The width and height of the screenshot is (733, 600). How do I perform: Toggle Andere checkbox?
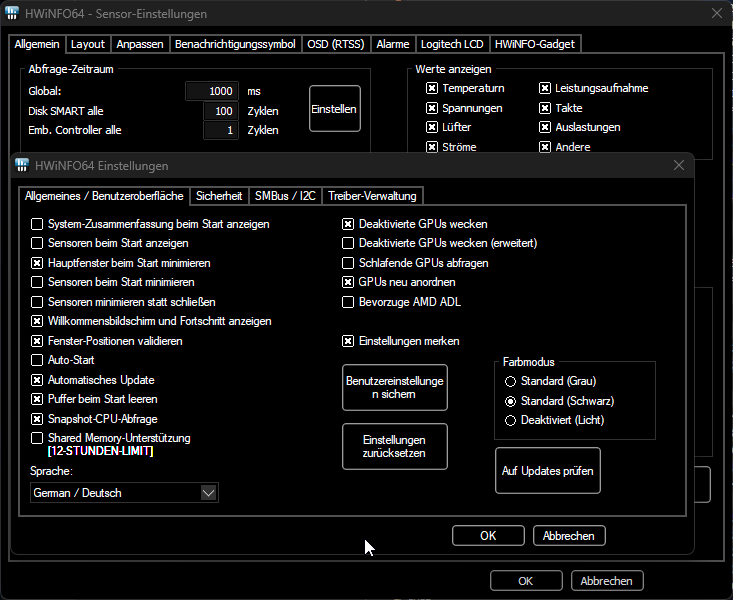coord(545,147)
